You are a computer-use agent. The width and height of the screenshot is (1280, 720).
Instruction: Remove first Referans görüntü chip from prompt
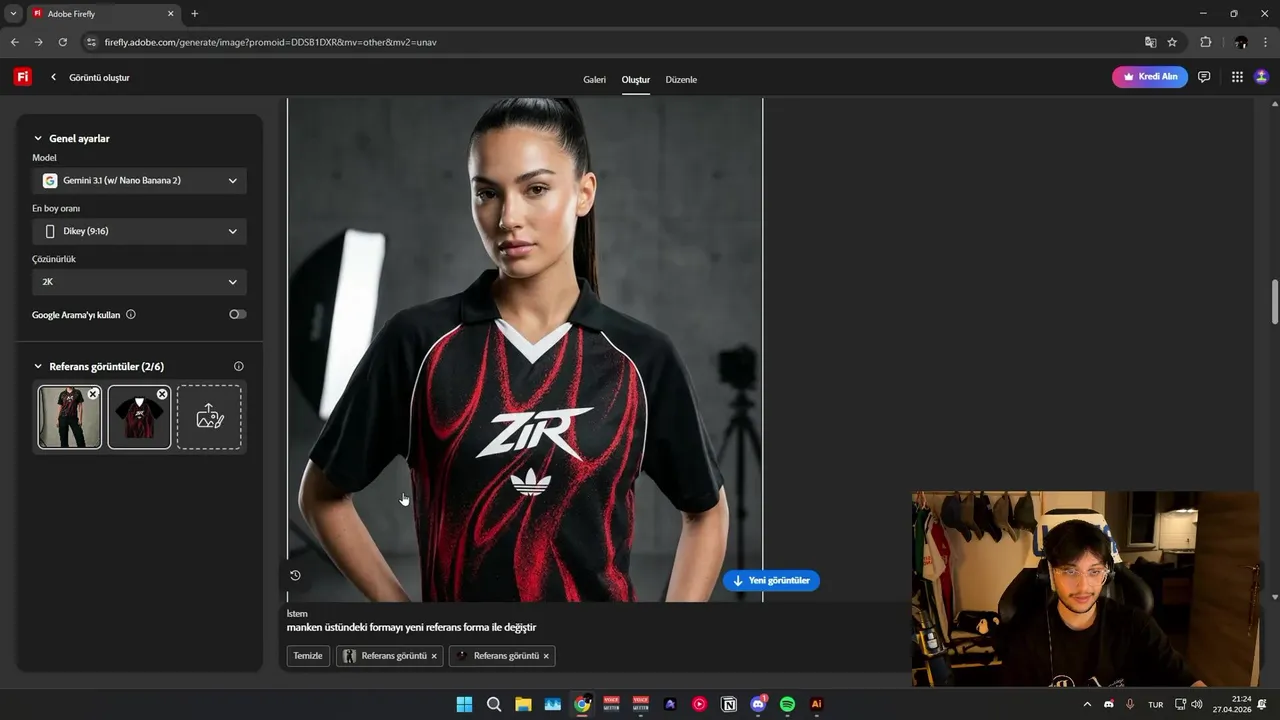[434, 656]
